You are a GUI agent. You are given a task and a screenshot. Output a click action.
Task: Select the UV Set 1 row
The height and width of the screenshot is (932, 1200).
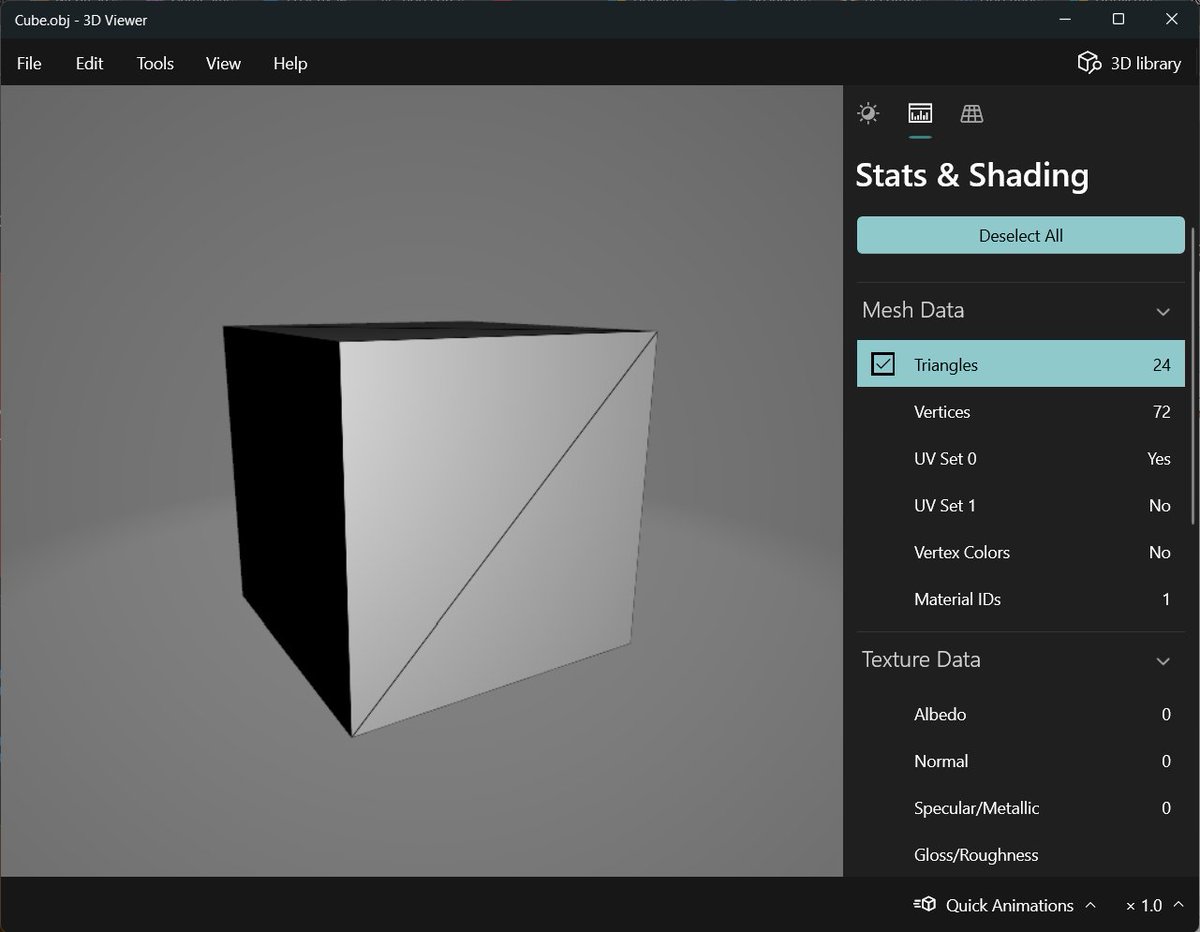click(1020, 506)
